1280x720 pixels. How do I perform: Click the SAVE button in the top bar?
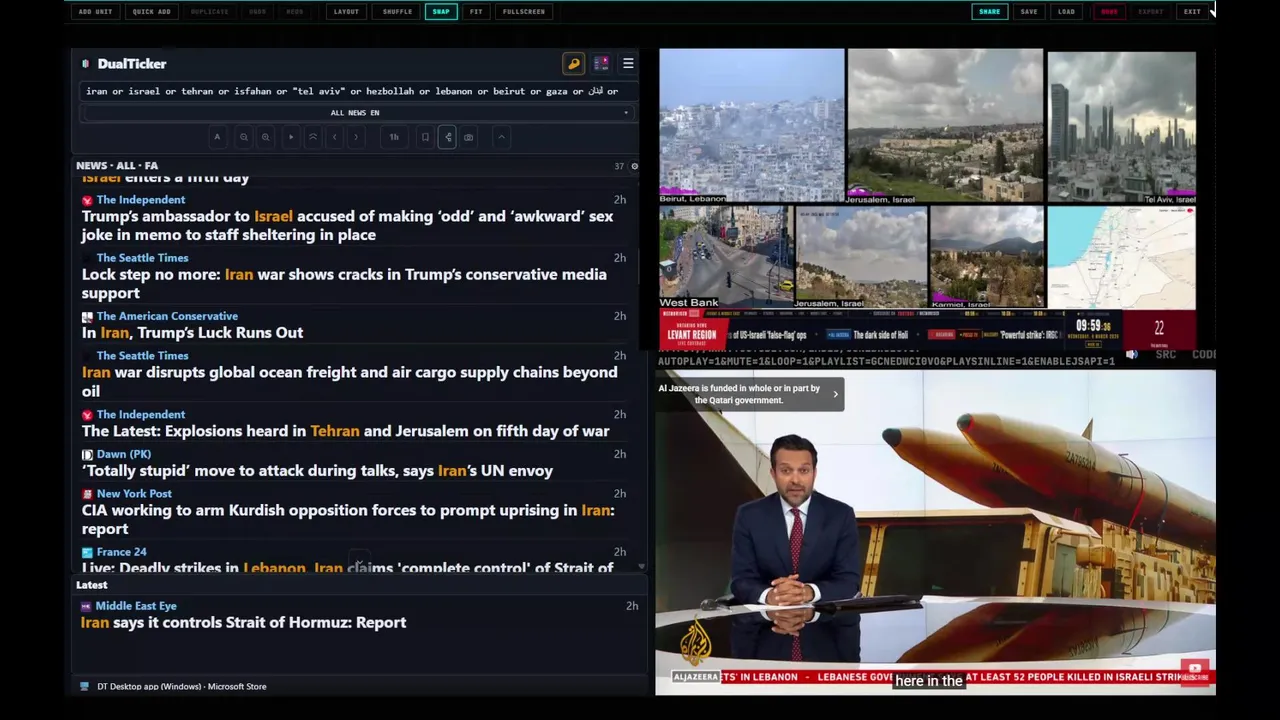point(1029,12)
